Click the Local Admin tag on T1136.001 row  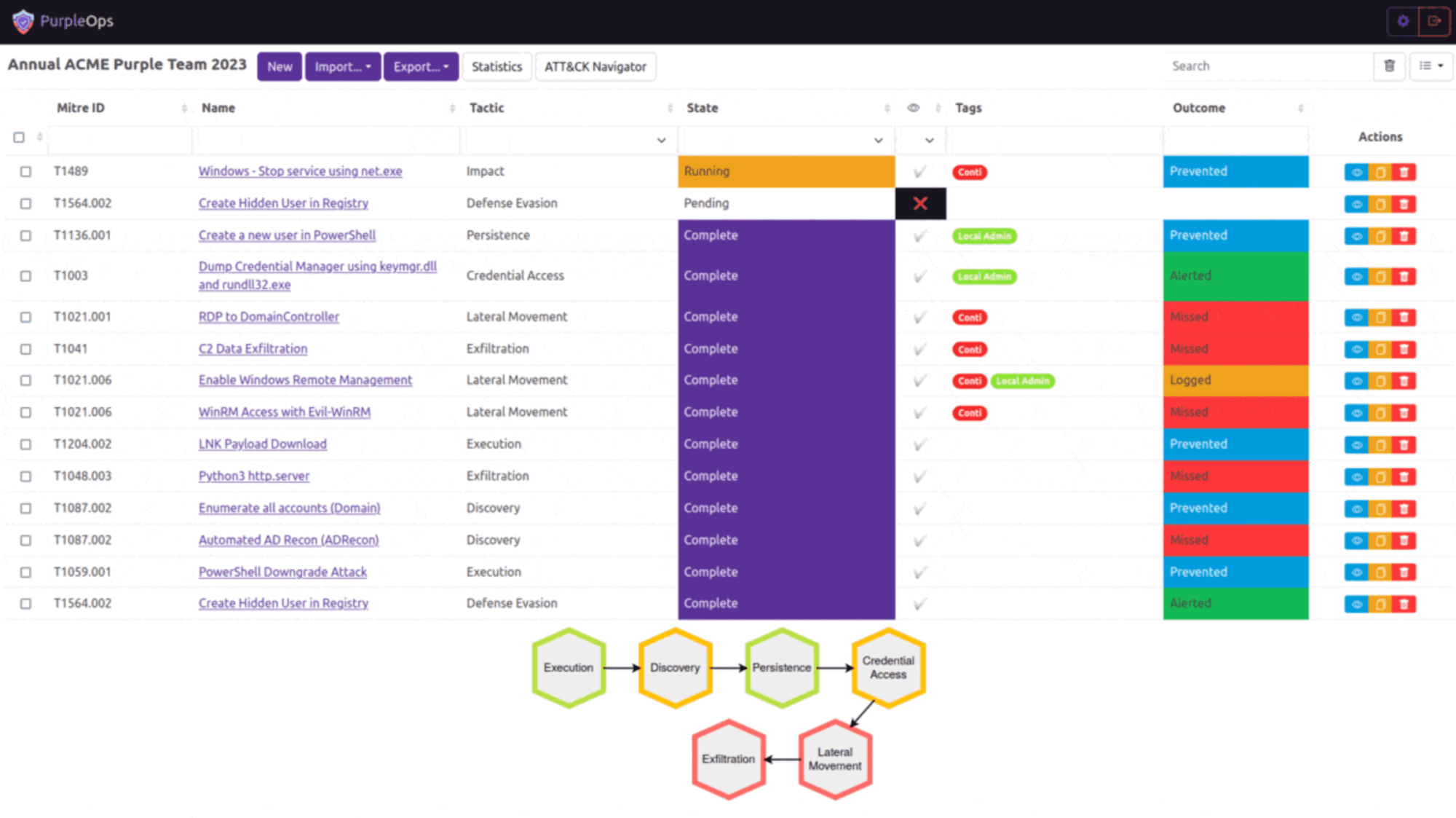984,236
